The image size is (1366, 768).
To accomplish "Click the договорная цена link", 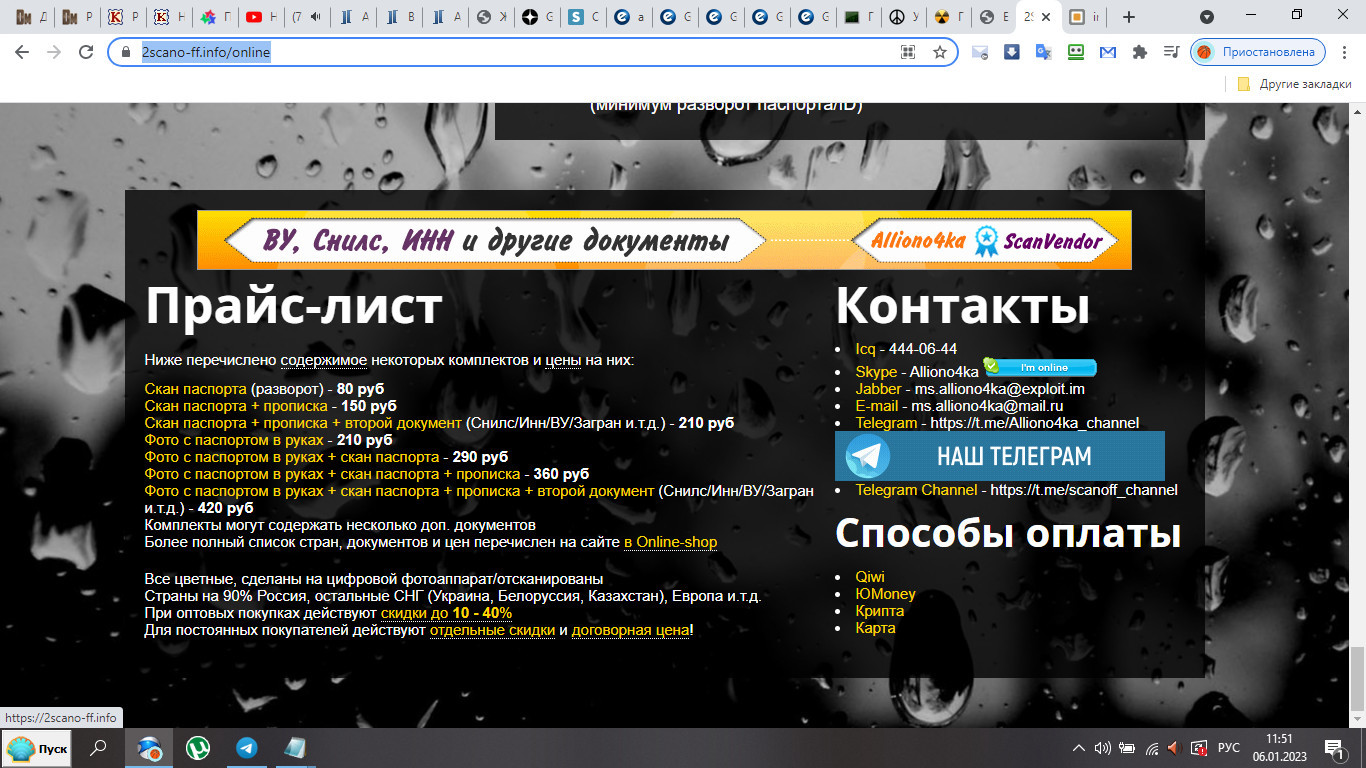I will point(630,630).
